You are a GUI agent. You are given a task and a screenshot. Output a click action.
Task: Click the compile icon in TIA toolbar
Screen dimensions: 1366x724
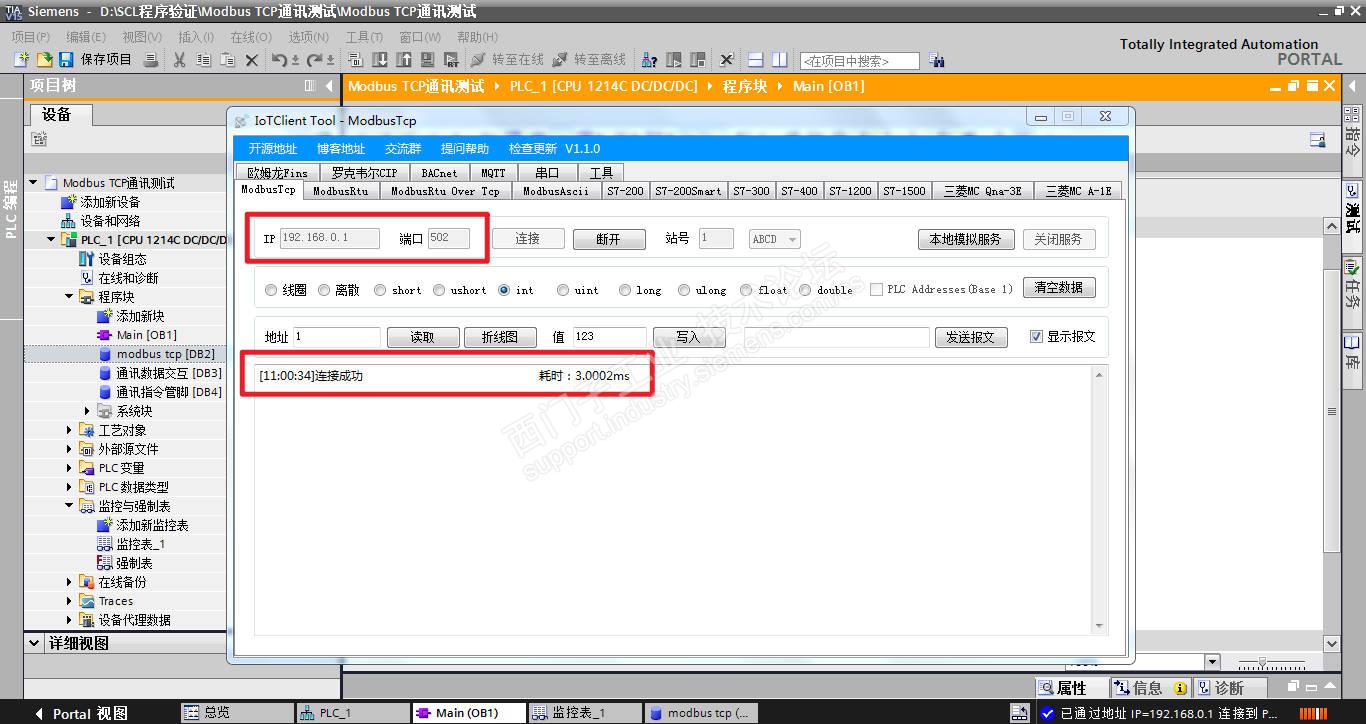[357, 60]
